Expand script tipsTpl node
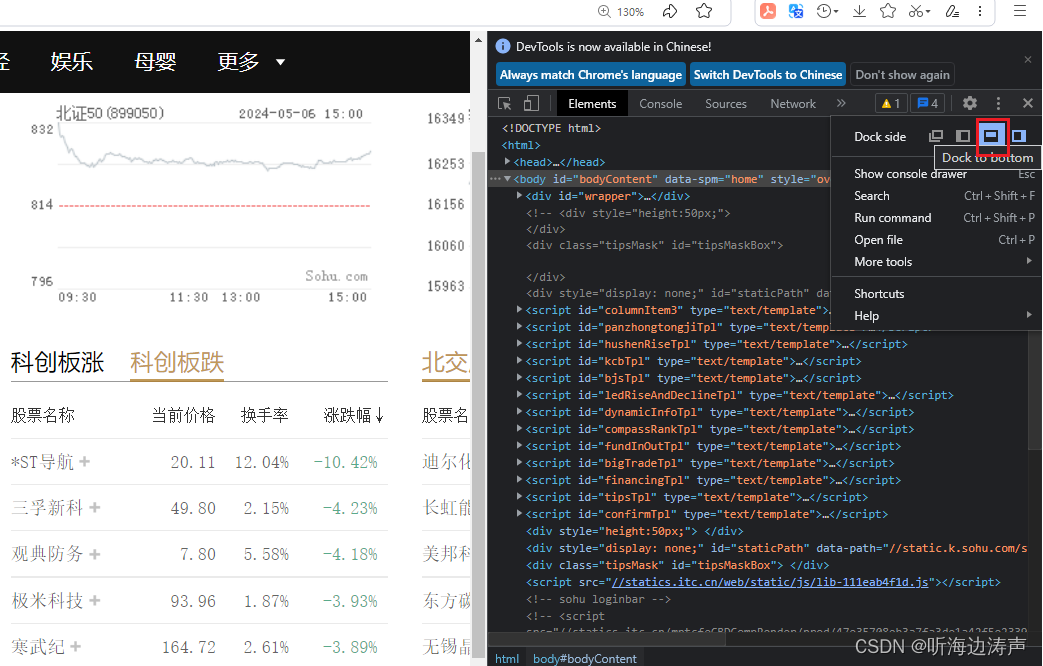Image resolution: width=1043 pixels, height=666 pixels. 520,496
